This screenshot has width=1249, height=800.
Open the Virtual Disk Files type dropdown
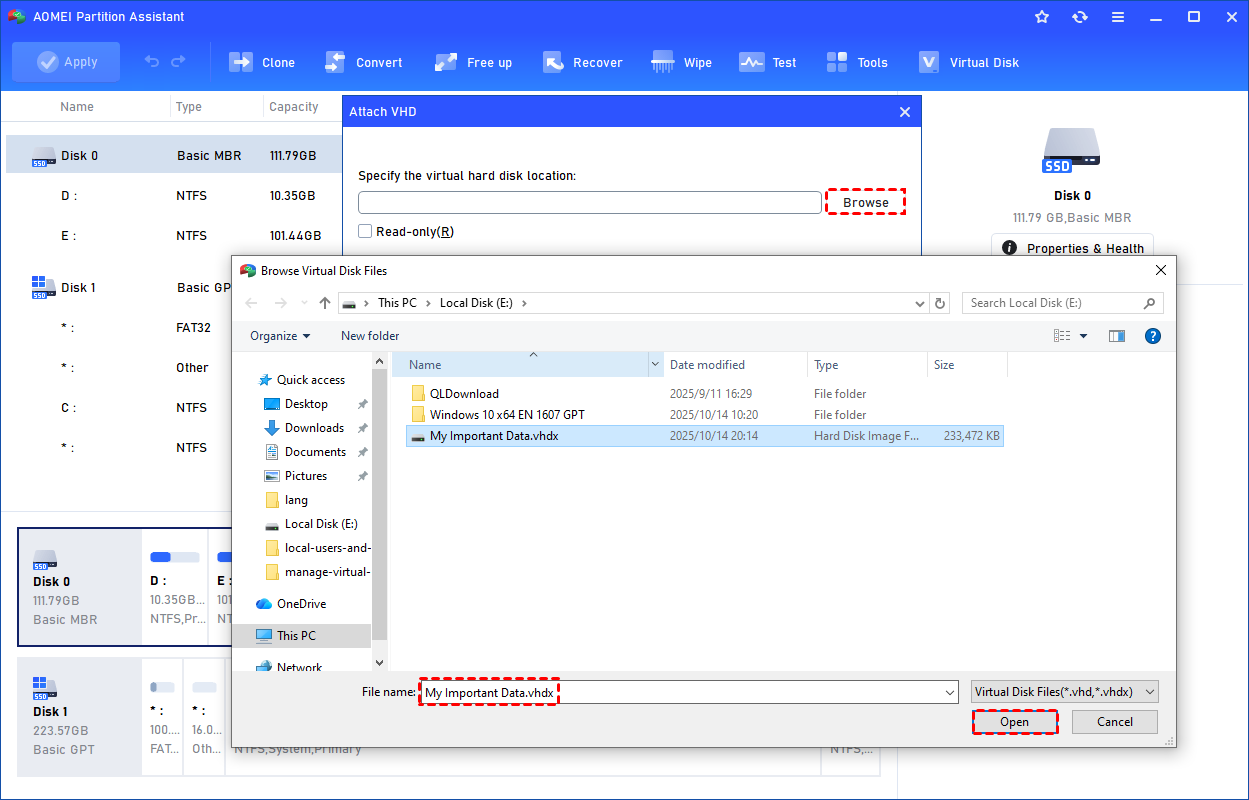[x=1065, y=692]
